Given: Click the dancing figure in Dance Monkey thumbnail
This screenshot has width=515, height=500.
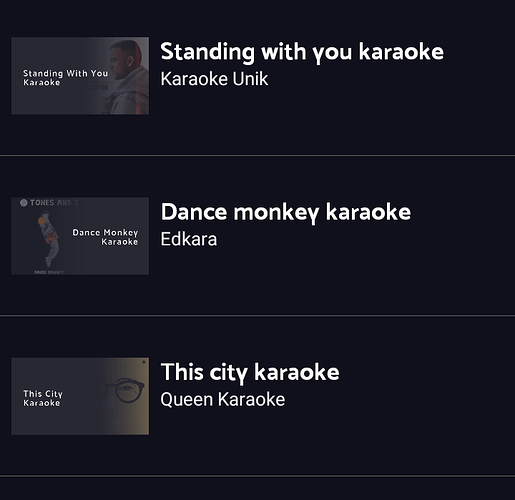Looking at the screenshot, I should click(x=49, y=239).
